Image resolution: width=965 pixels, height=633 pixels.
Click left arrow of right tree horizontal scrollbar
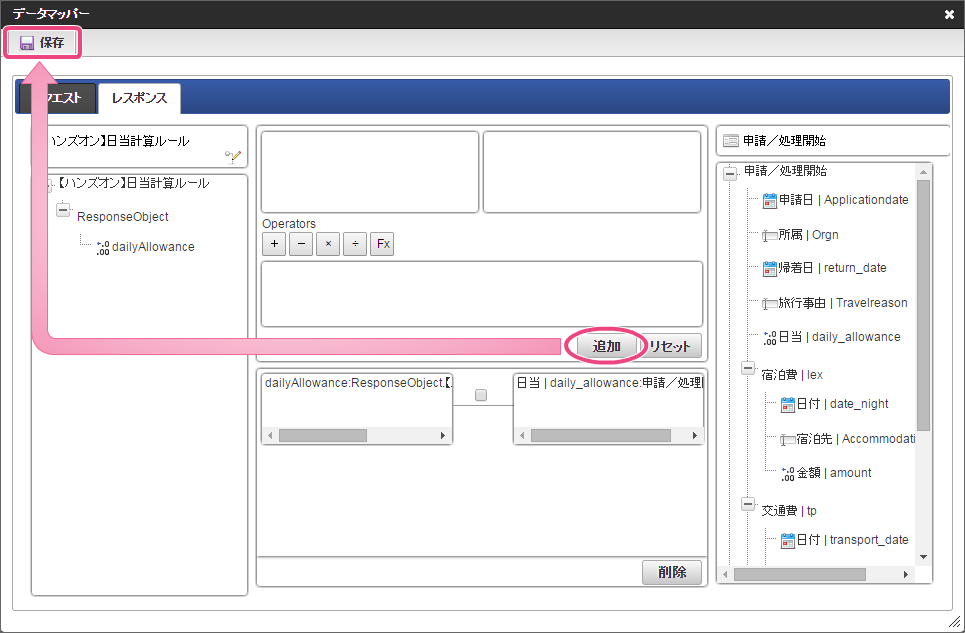pos(725,575)
